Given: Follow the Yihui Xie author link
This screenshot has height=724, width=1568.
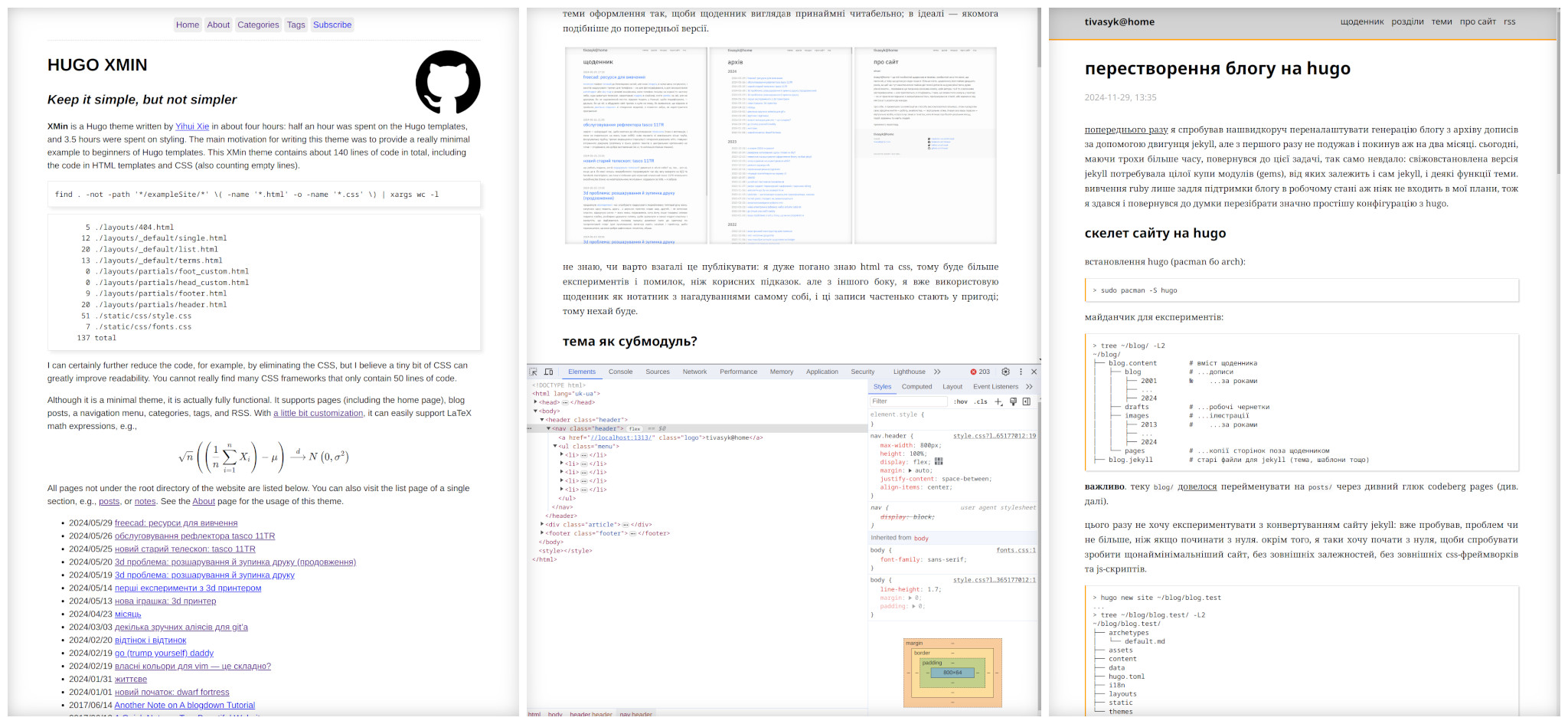Looking at the screenshot, I should pyautogui.click(x=192, y=126).
